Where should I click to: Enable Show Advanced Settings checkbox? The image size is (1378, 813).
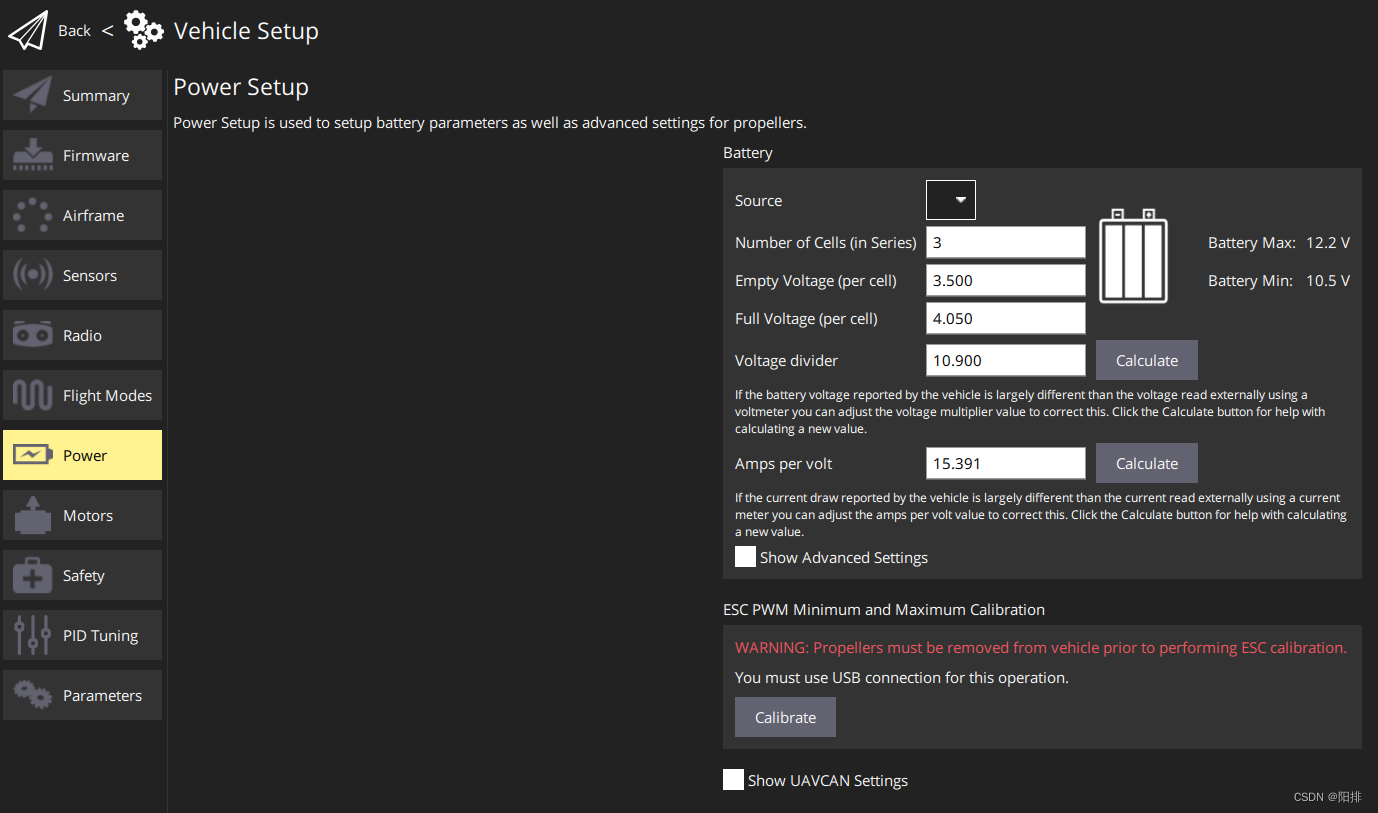click(745, 557)
